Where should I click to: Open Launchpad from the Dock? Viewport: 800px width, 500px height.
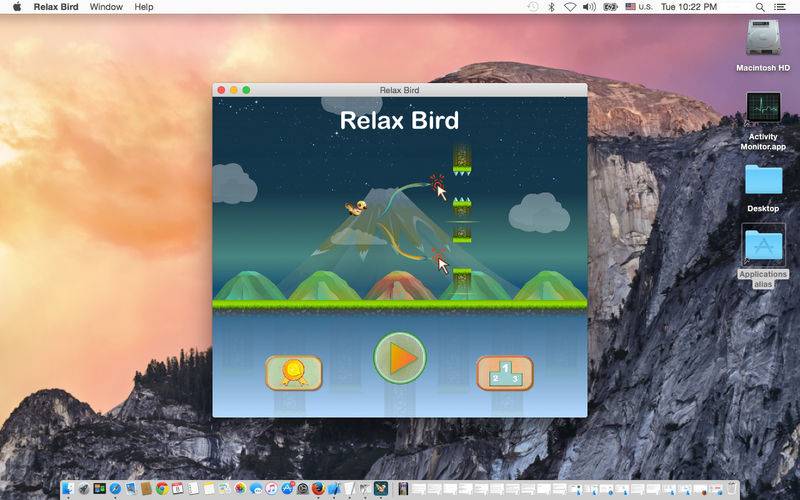84,489
